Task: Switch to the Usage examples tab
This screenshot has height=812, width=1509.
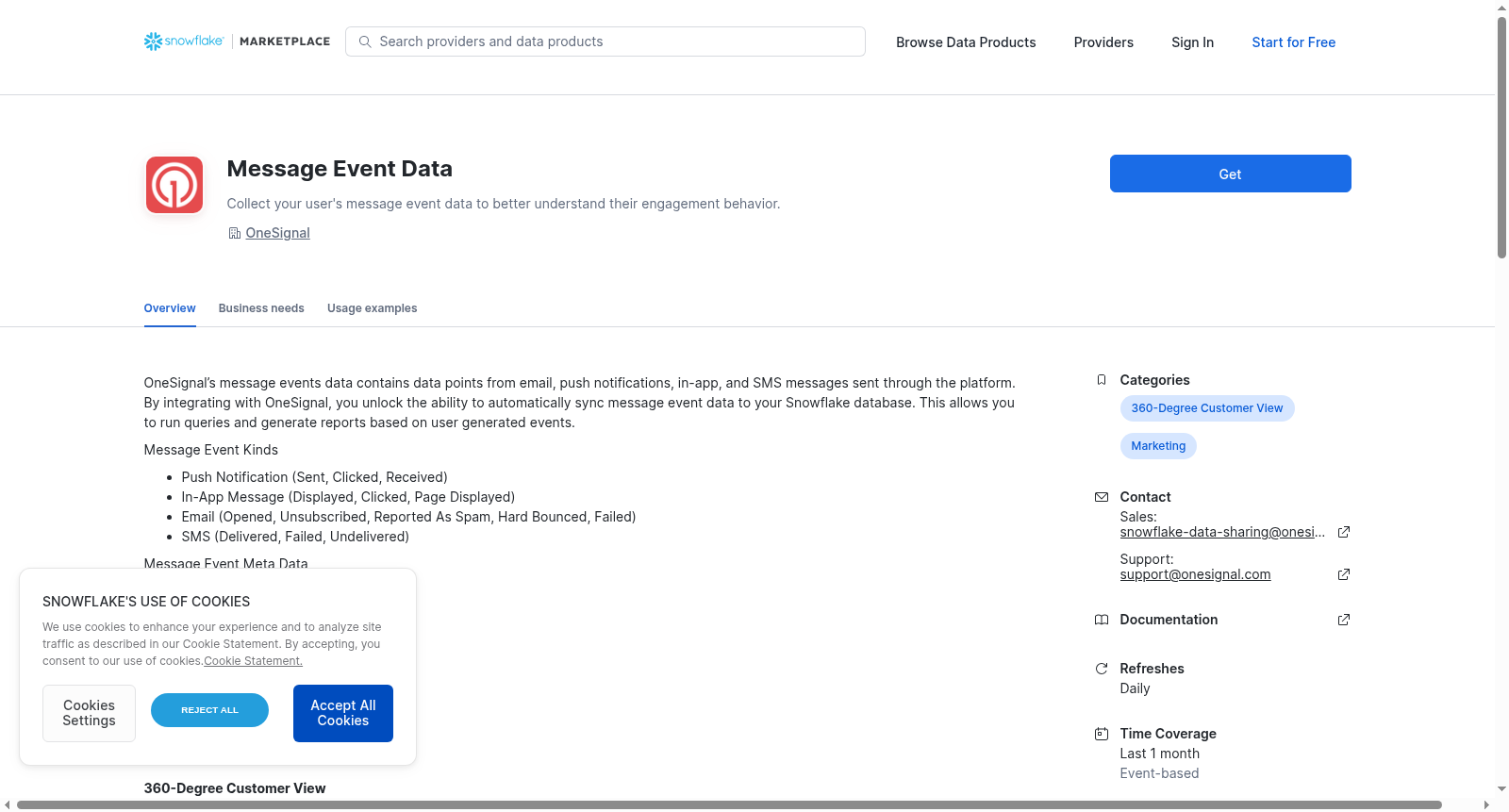Action: tap(372, 308)
